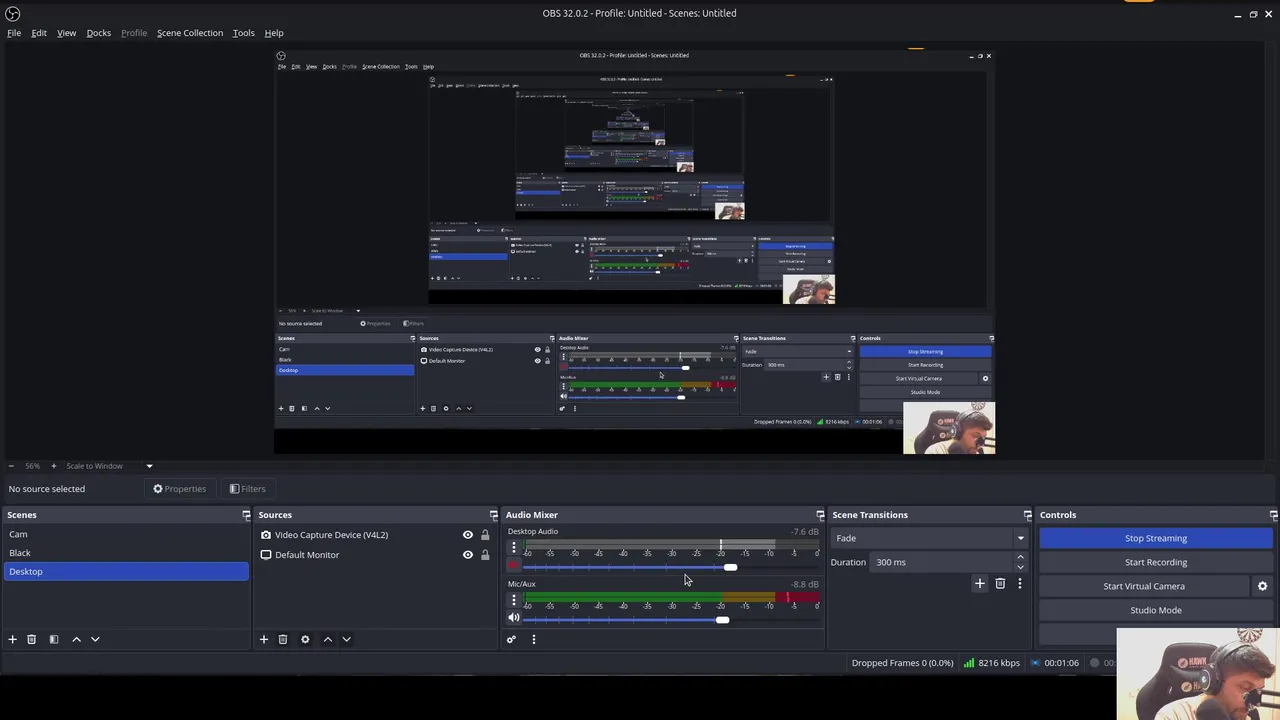Open advanced audio properties
The width and height of the screenshot is (1280, 720).
coord(511,639)
